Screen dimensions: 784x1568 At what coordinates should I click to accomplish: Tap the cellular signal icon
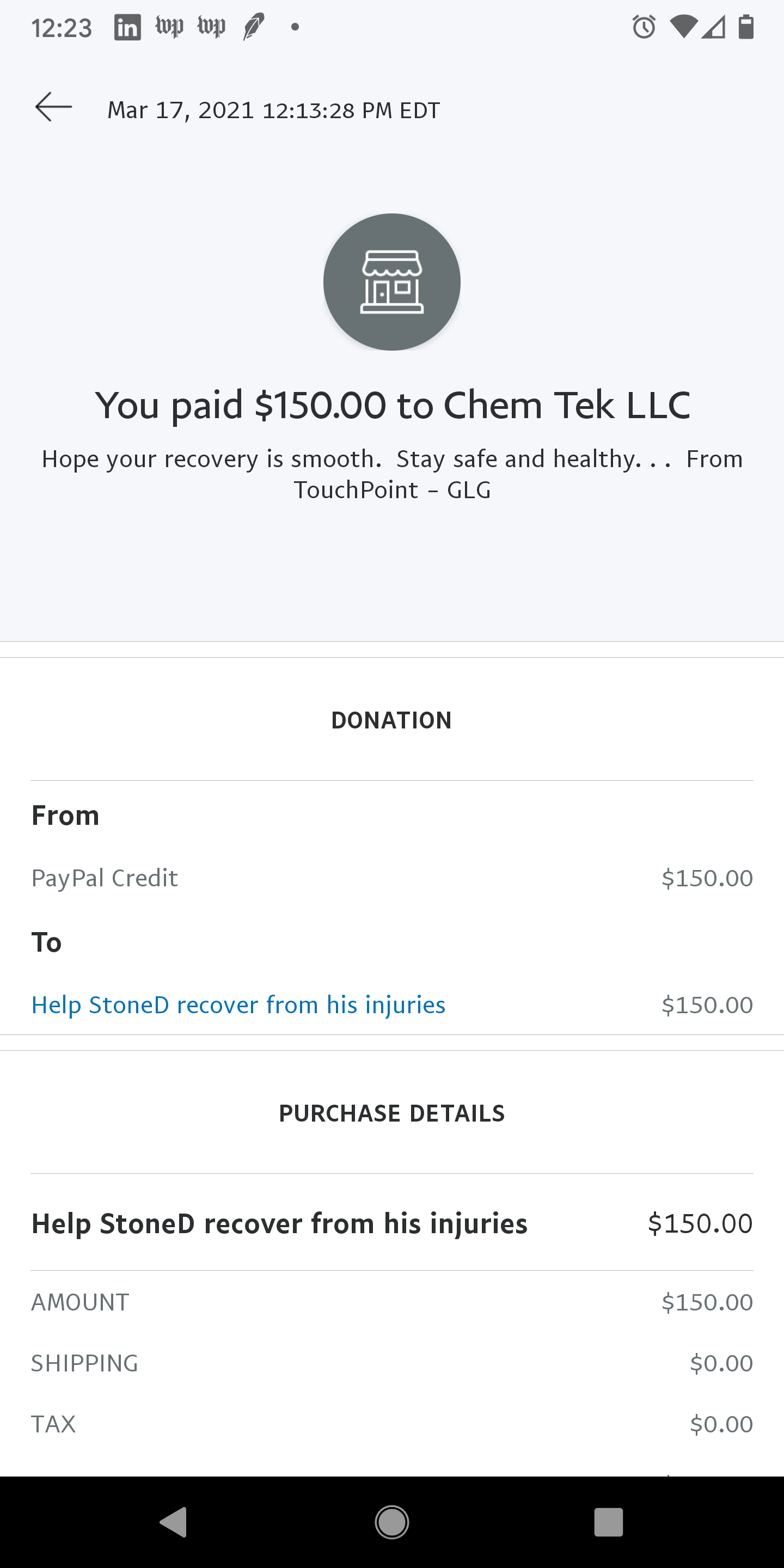(x=713, y=27)
